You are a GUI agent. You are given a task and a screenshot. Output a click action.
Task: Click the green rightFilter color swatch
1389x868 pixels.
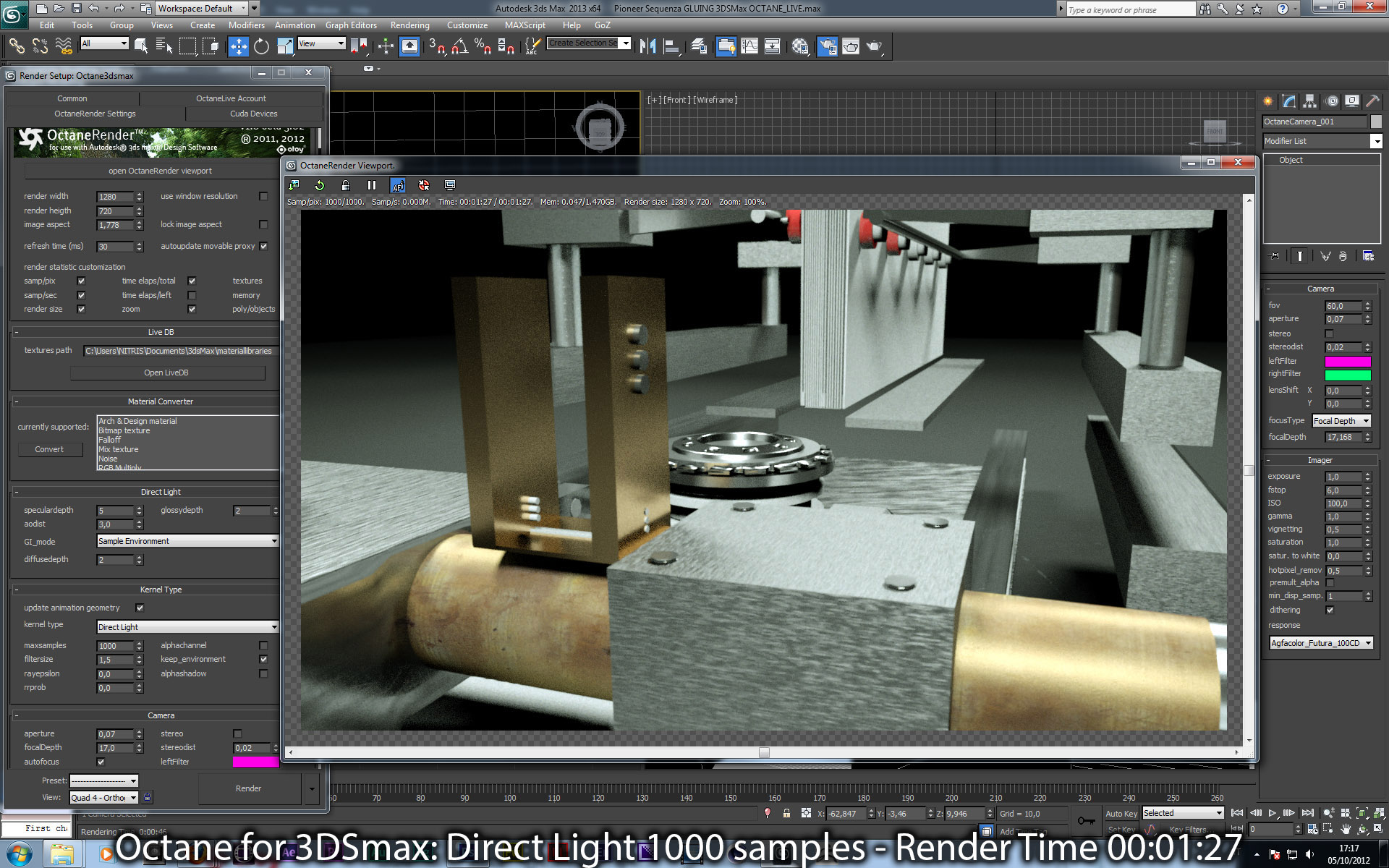1347,375
